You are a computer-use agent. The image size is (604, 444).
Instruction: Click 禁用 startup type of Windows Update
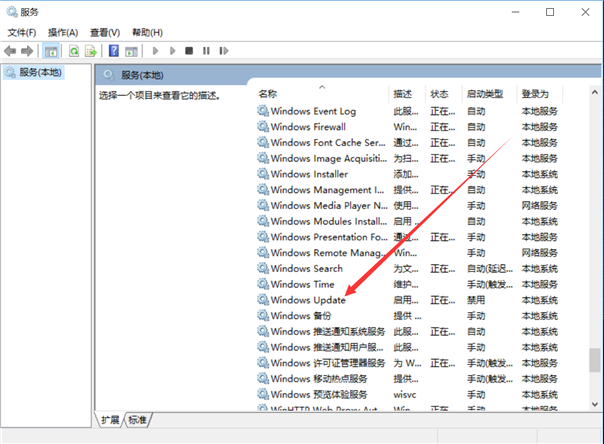[476, 300]
